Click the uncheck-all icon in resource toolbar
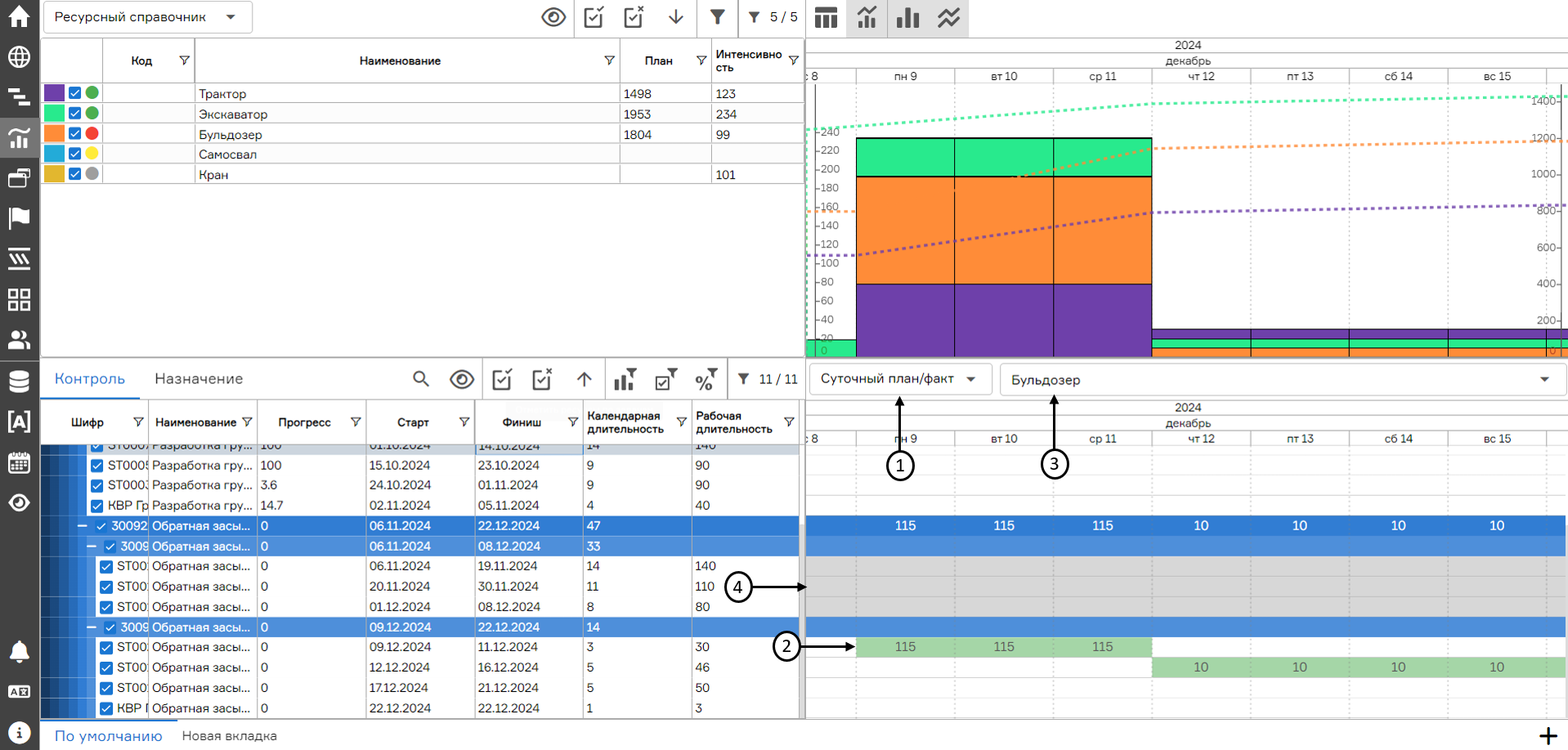The width and height of the screenshot is (1568, 750). tap(634, 17)
